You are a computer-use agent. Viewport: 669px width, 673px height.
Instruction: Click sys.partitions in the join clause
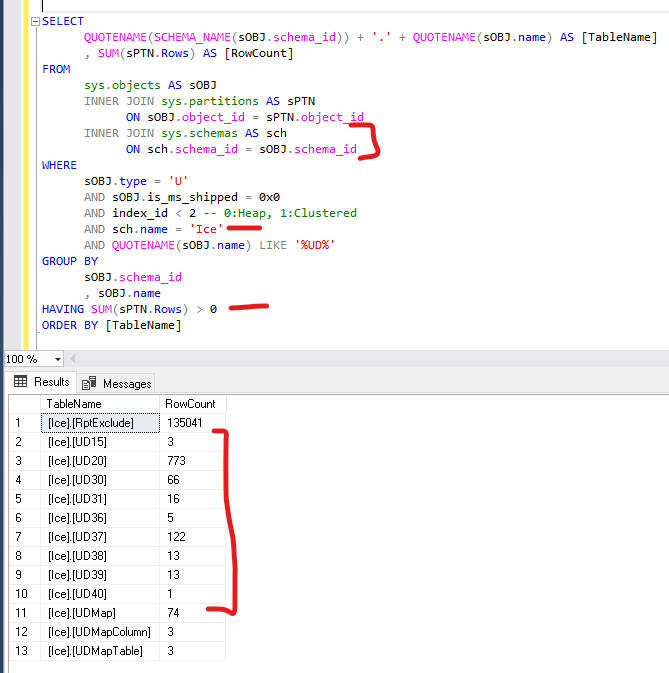point(210,101)
